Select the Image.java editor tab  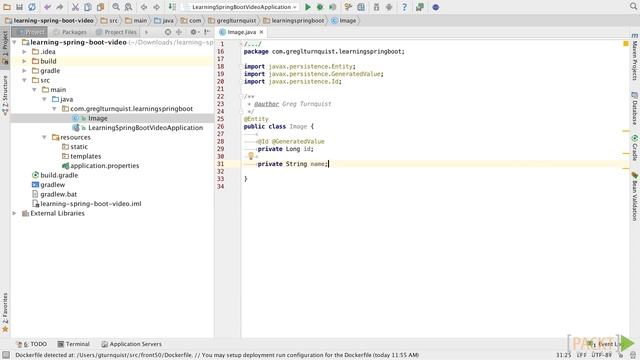click(242, 32)
